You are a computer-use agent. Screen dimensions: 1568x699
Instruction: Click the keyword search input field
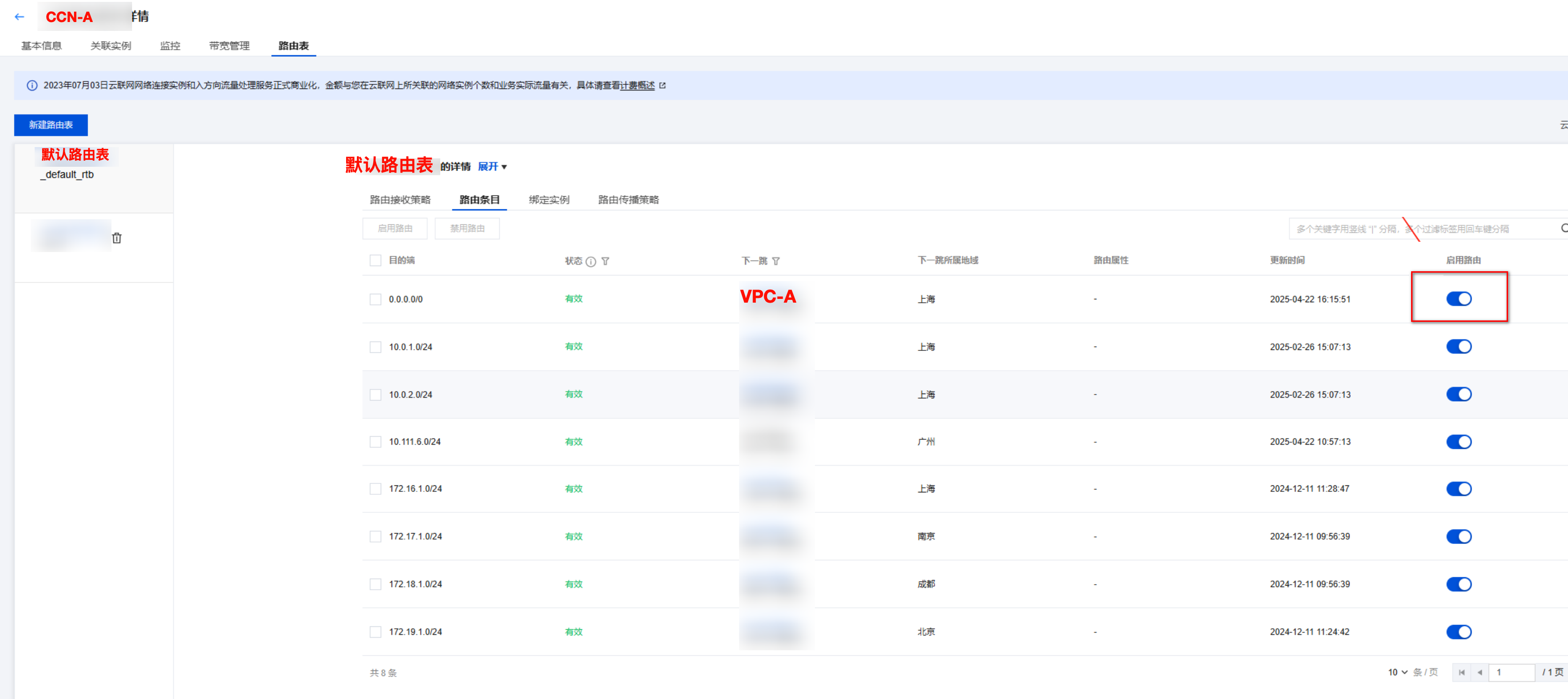1418,229
